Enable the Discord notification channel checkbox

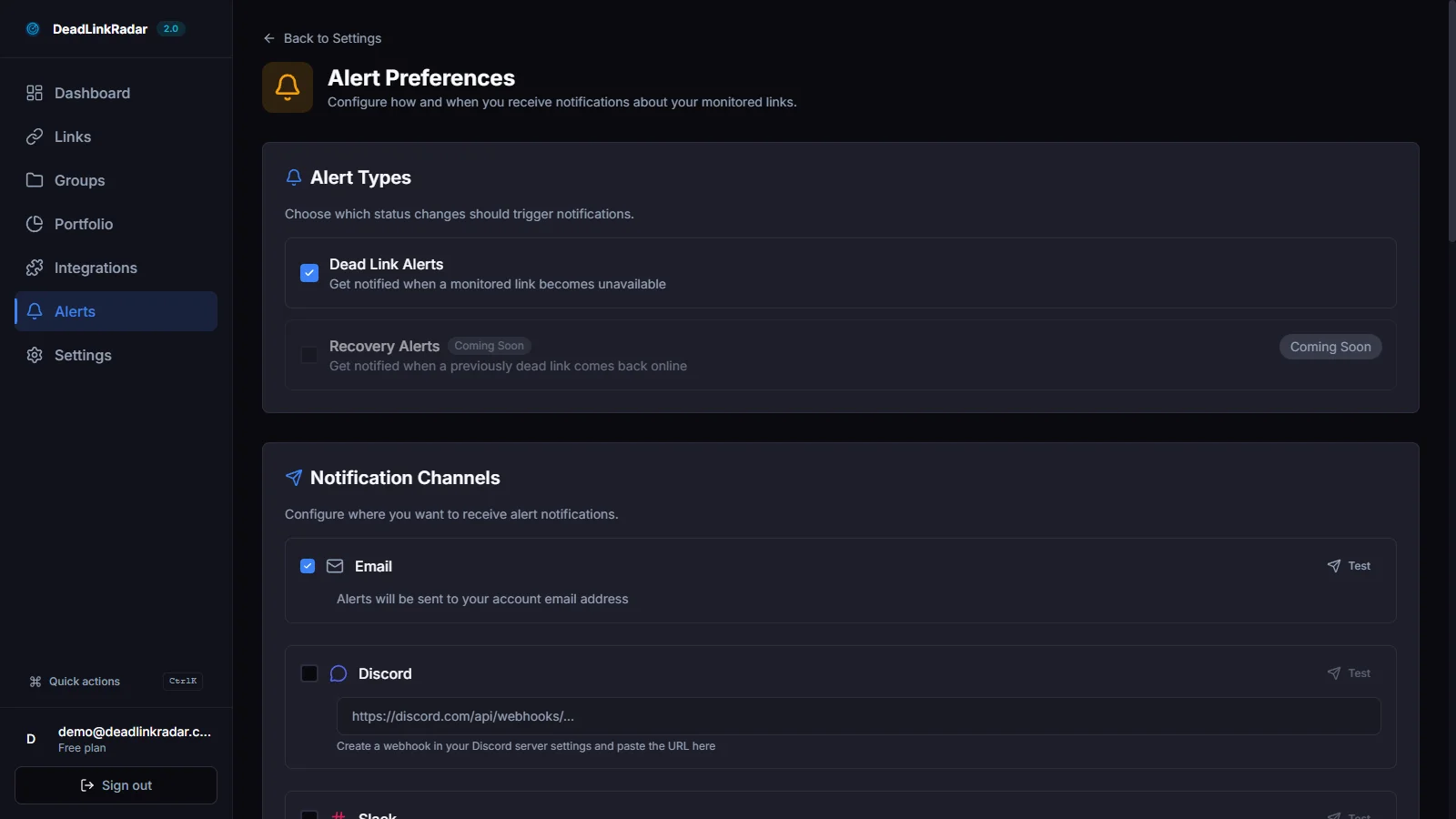pos(309,673)
